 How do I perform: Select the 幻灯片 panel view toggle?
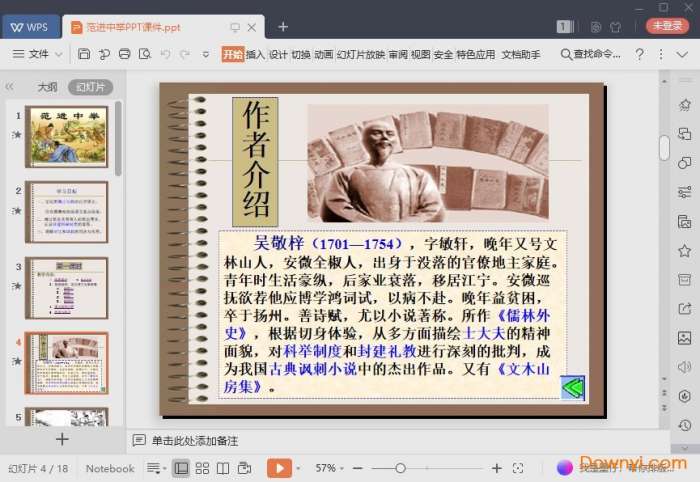pos(90,87)
